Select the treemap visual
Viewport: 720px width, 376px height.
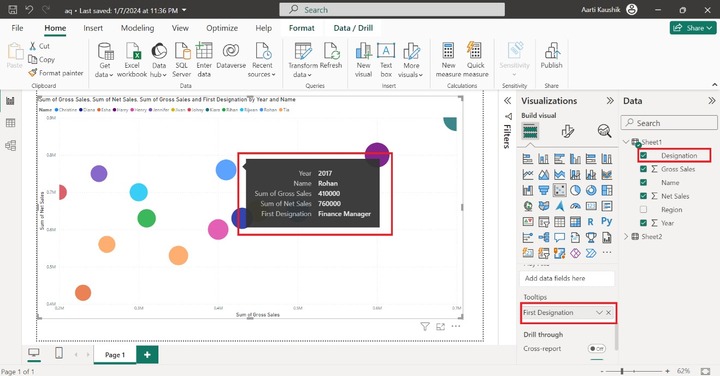(x=607, y=190)
